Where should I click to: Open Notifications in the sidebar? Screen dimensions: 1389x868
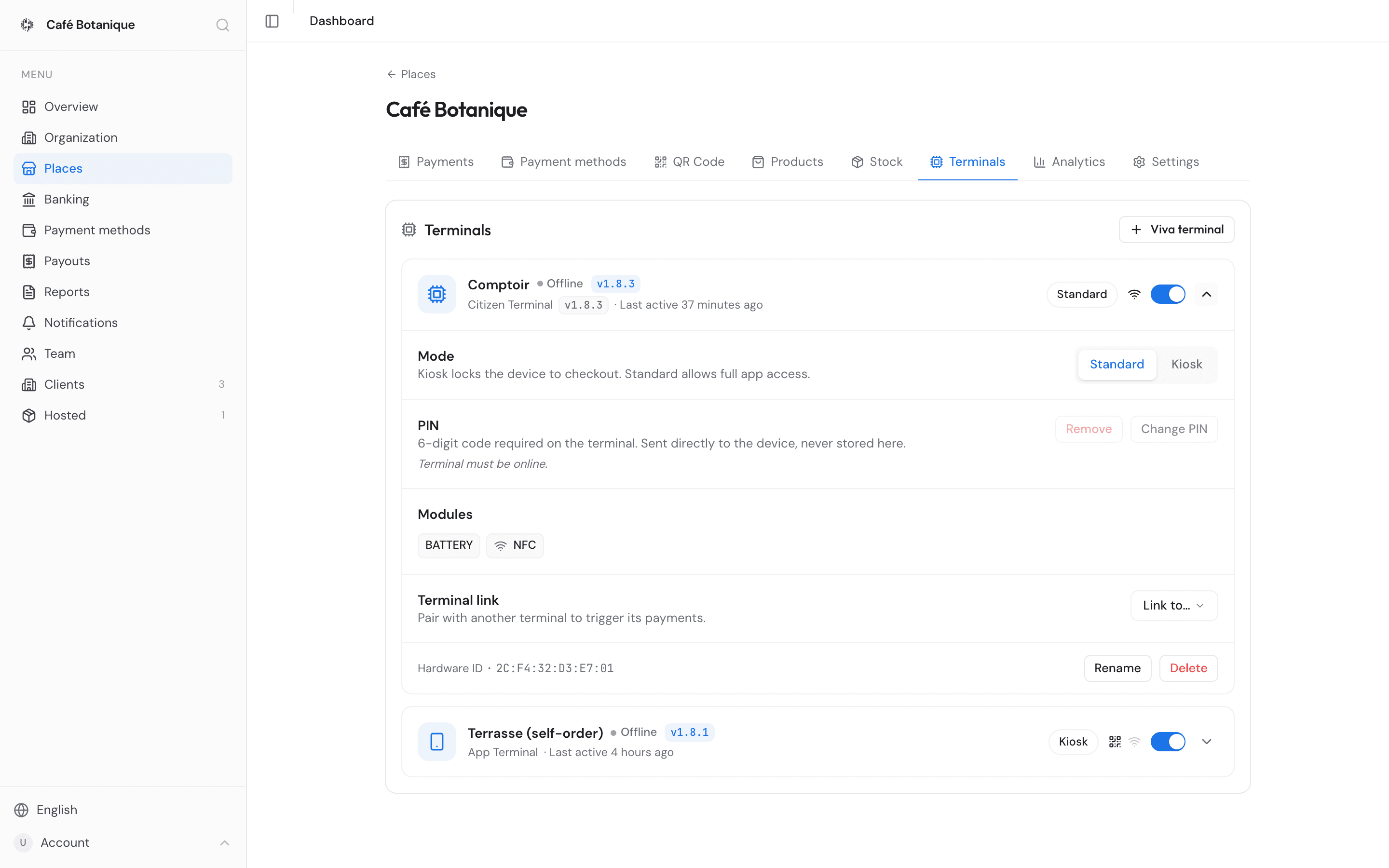coord(123,323)
